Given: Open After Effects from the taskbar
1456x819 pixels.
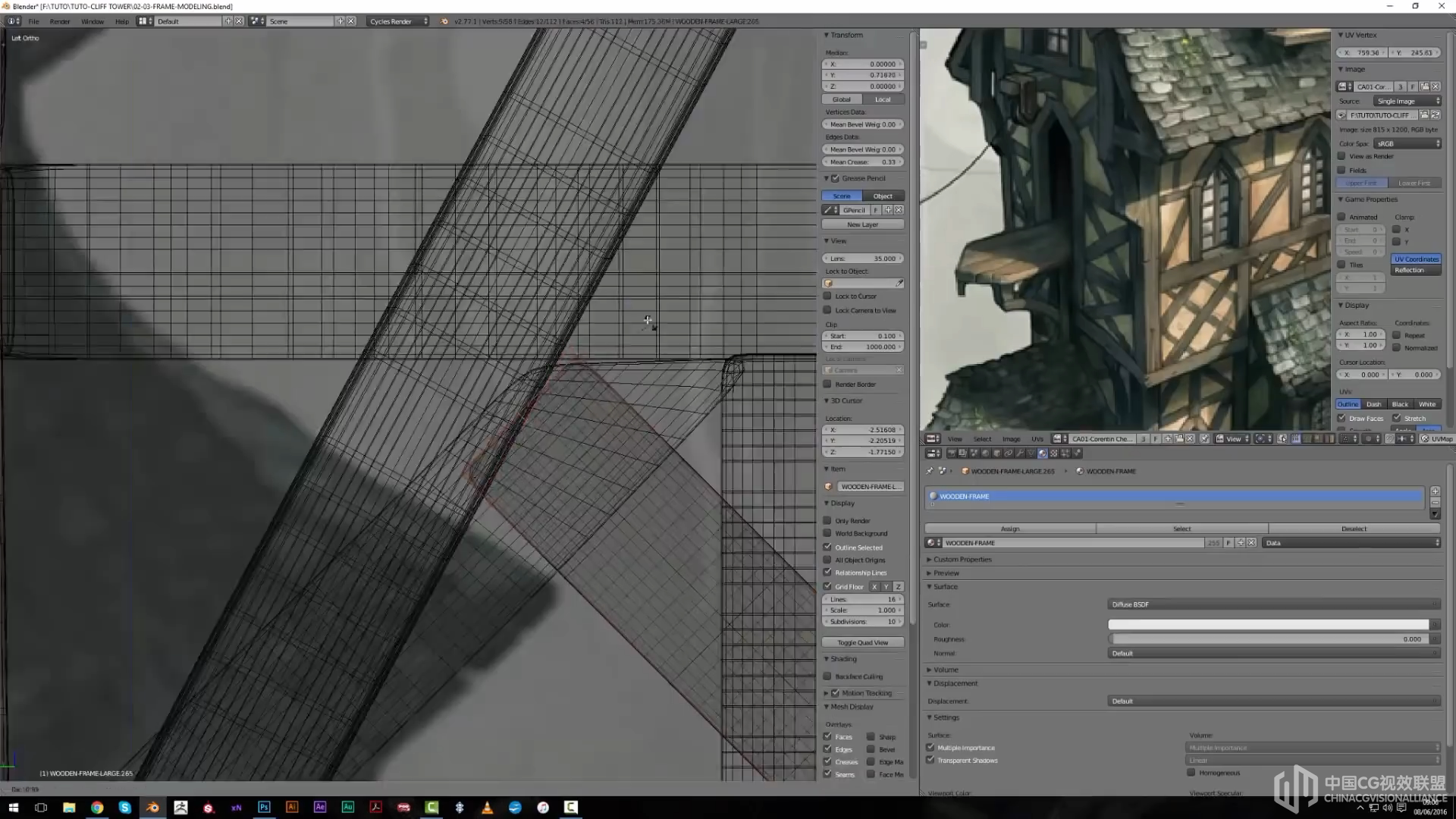Looking at the screenshot, I should 320,807.
